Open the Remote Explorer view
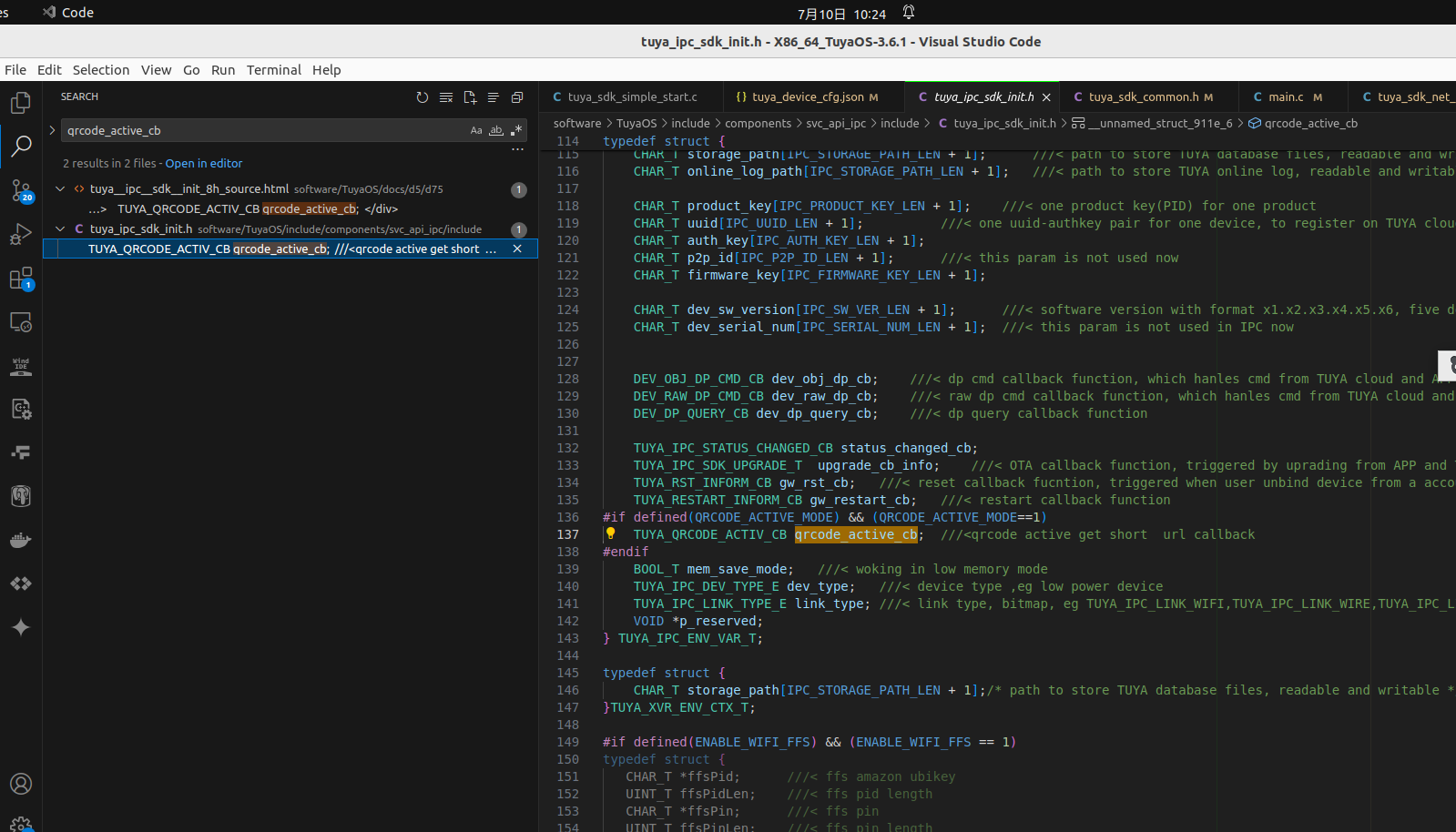The width and height of the screenshot is (1456, 832). pyautogui.click(x=21, y=322)
